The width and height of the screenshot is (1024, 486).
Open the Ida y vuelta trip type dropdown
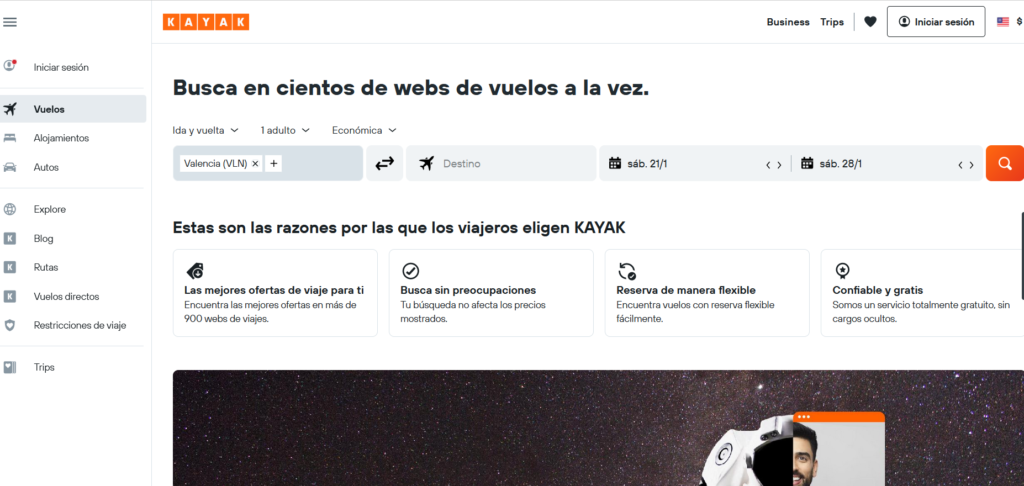pos(206,131)
